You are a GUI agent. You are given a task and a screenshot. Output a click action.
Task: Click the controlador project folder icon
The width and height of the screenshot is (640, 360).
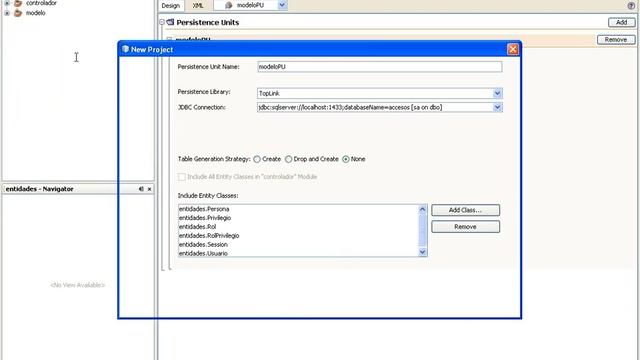coord(18,3)
